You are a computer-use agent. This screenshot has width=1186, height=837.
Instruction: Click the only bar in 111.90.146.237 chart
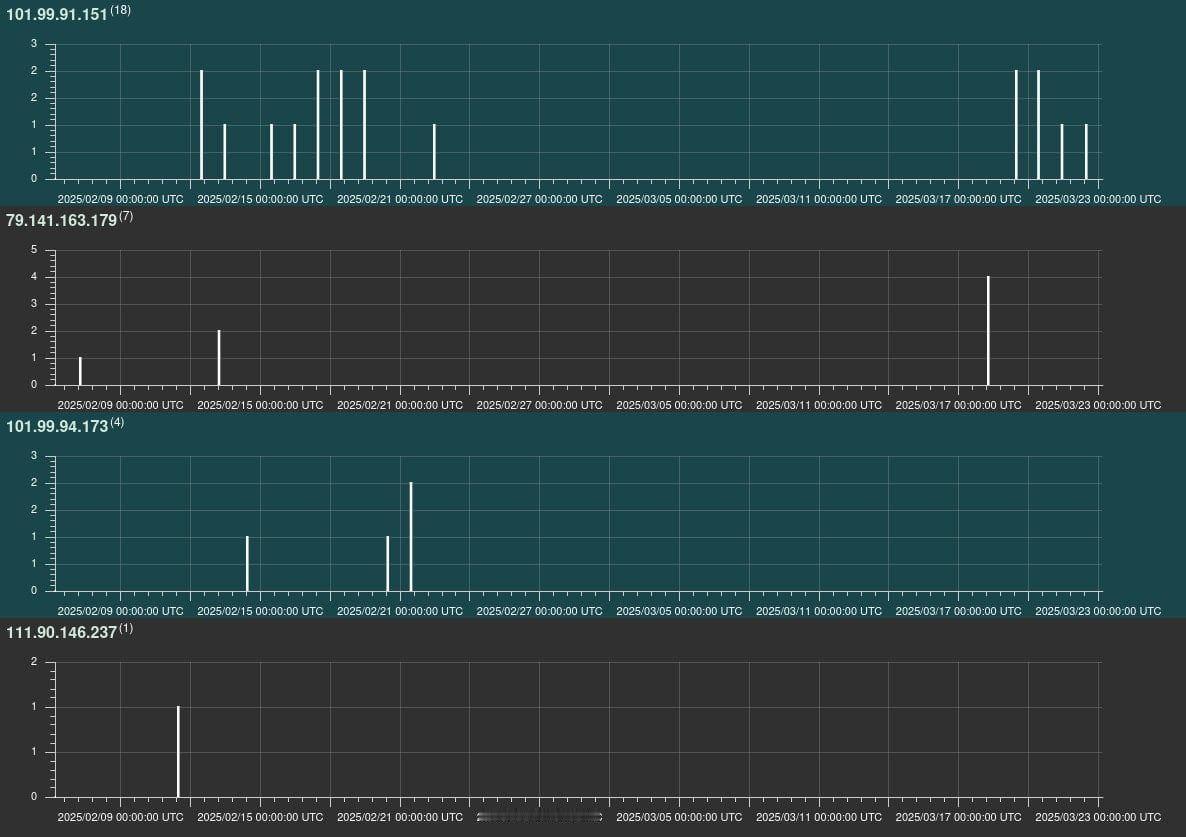tap(179, 752)
